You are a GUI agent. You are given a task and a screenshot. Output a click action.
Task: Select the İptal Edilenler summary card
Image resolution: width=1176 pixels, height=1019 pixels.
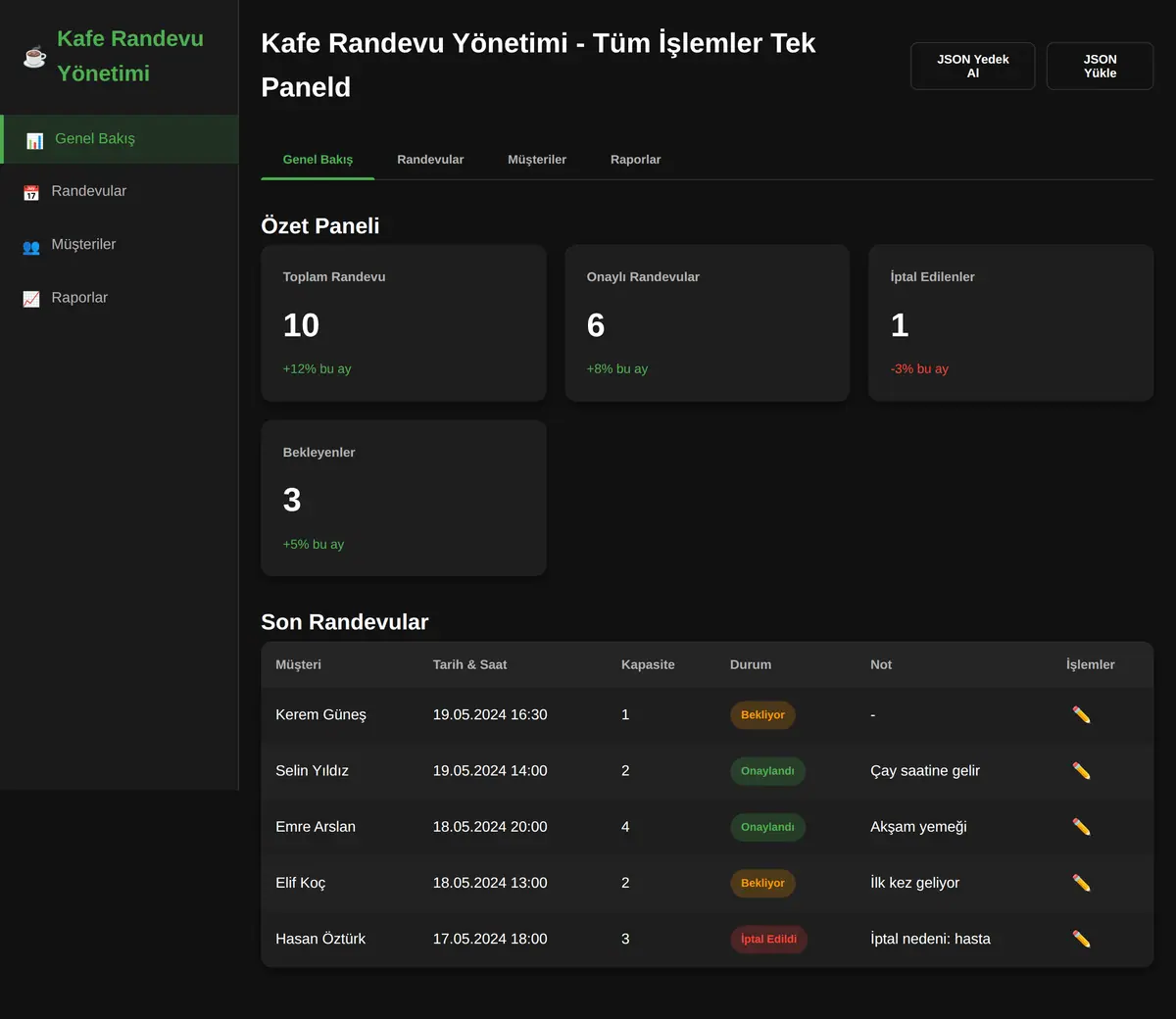pos(1011,322)
